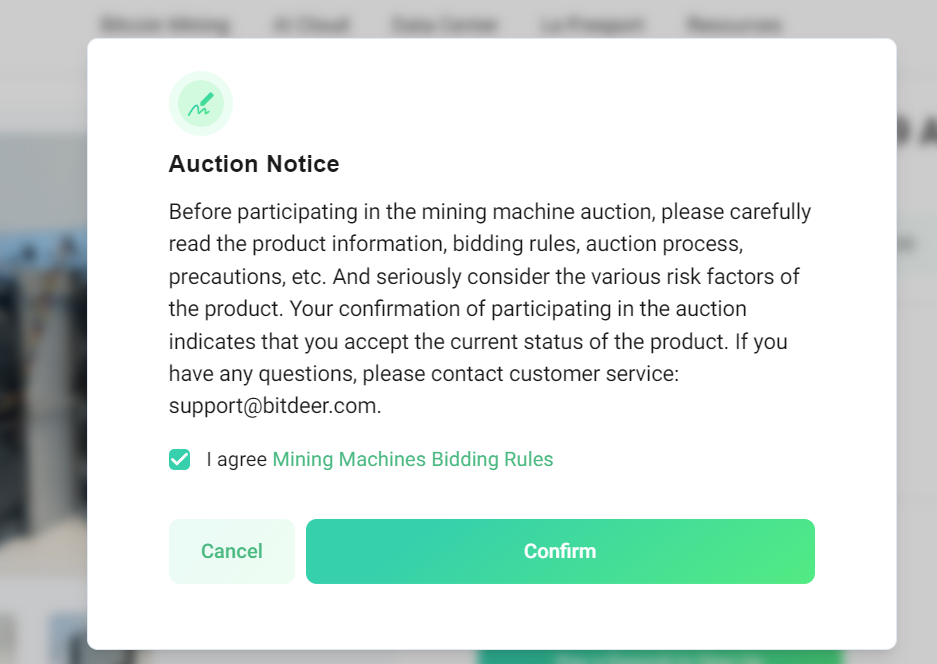Click the green signature pen icon
937x664 pixels.
(x=201, y=103)
